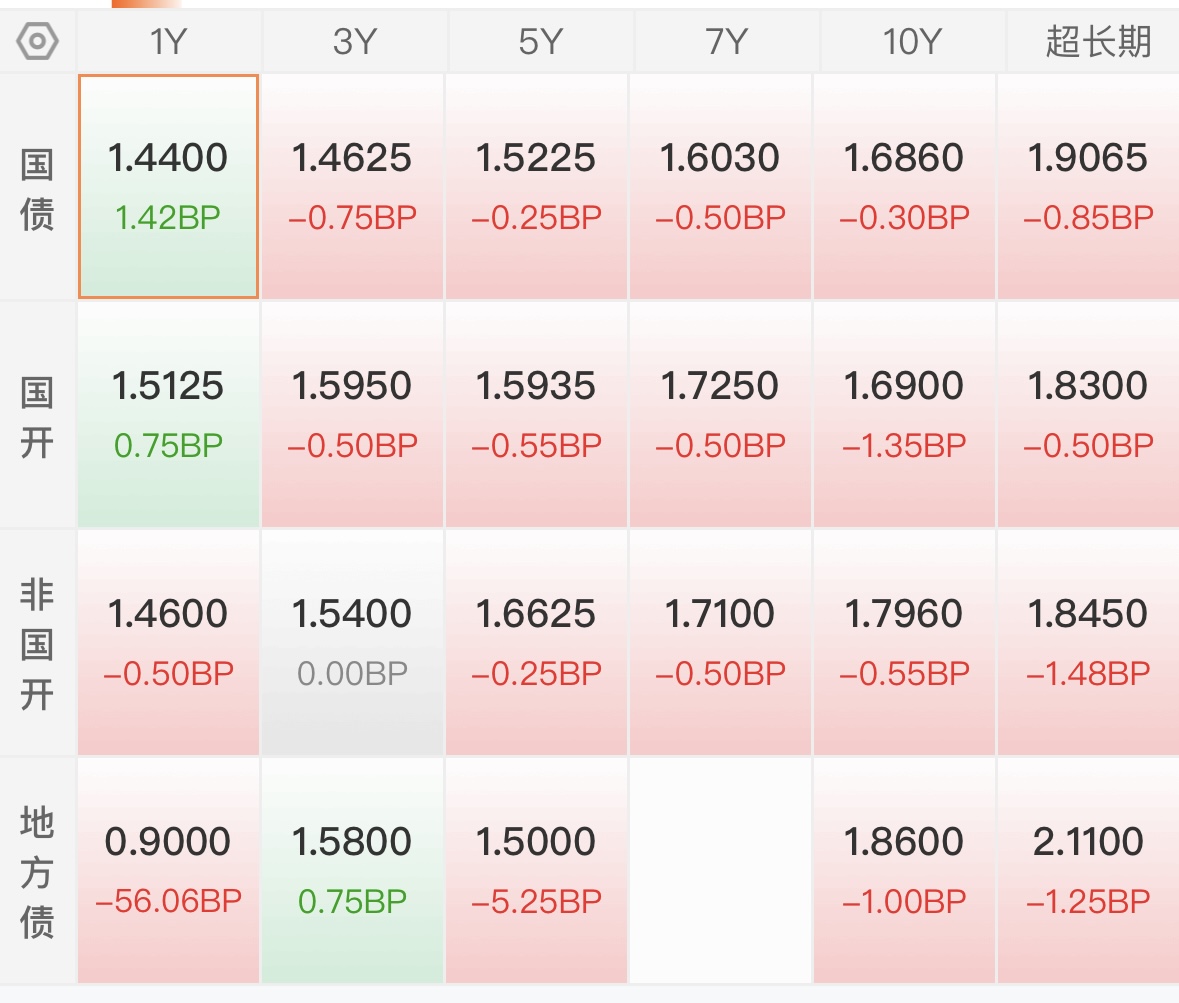
Task: Select the 10Y maturity column header
Action: [x=911, y=41]
